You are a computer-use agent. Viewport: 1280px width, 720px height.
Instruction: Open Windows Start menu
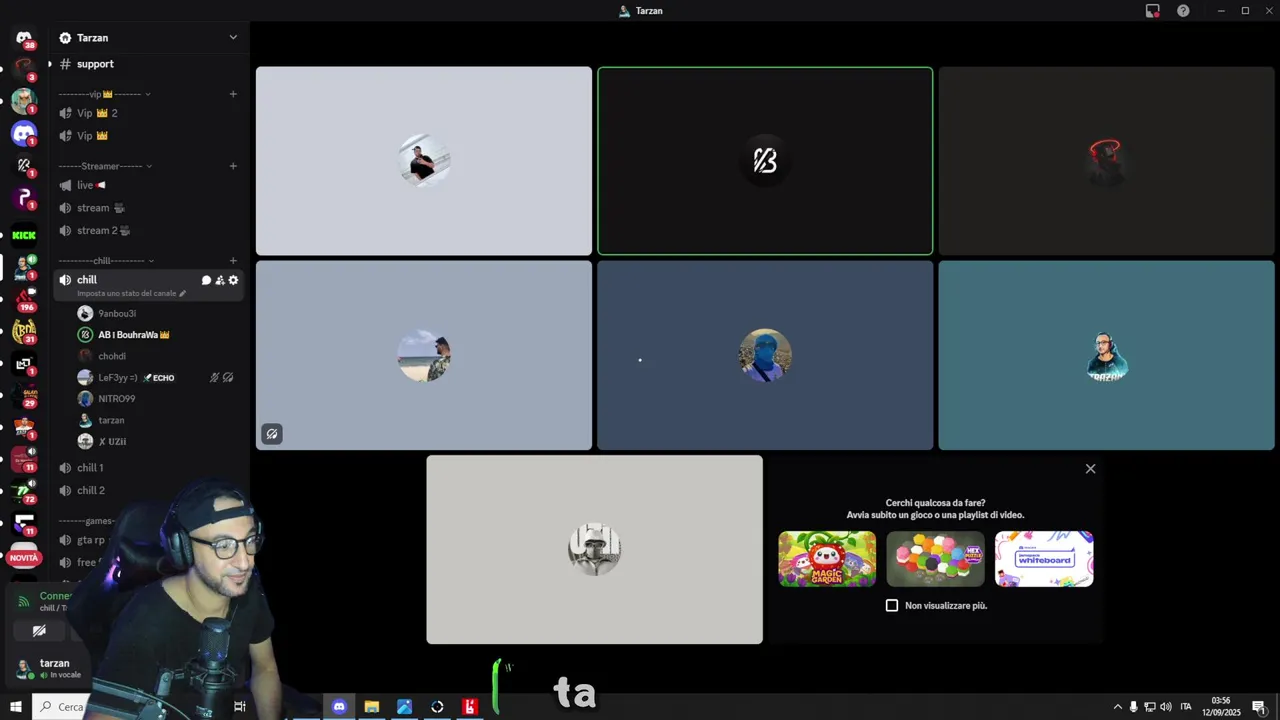pos(16,707)
